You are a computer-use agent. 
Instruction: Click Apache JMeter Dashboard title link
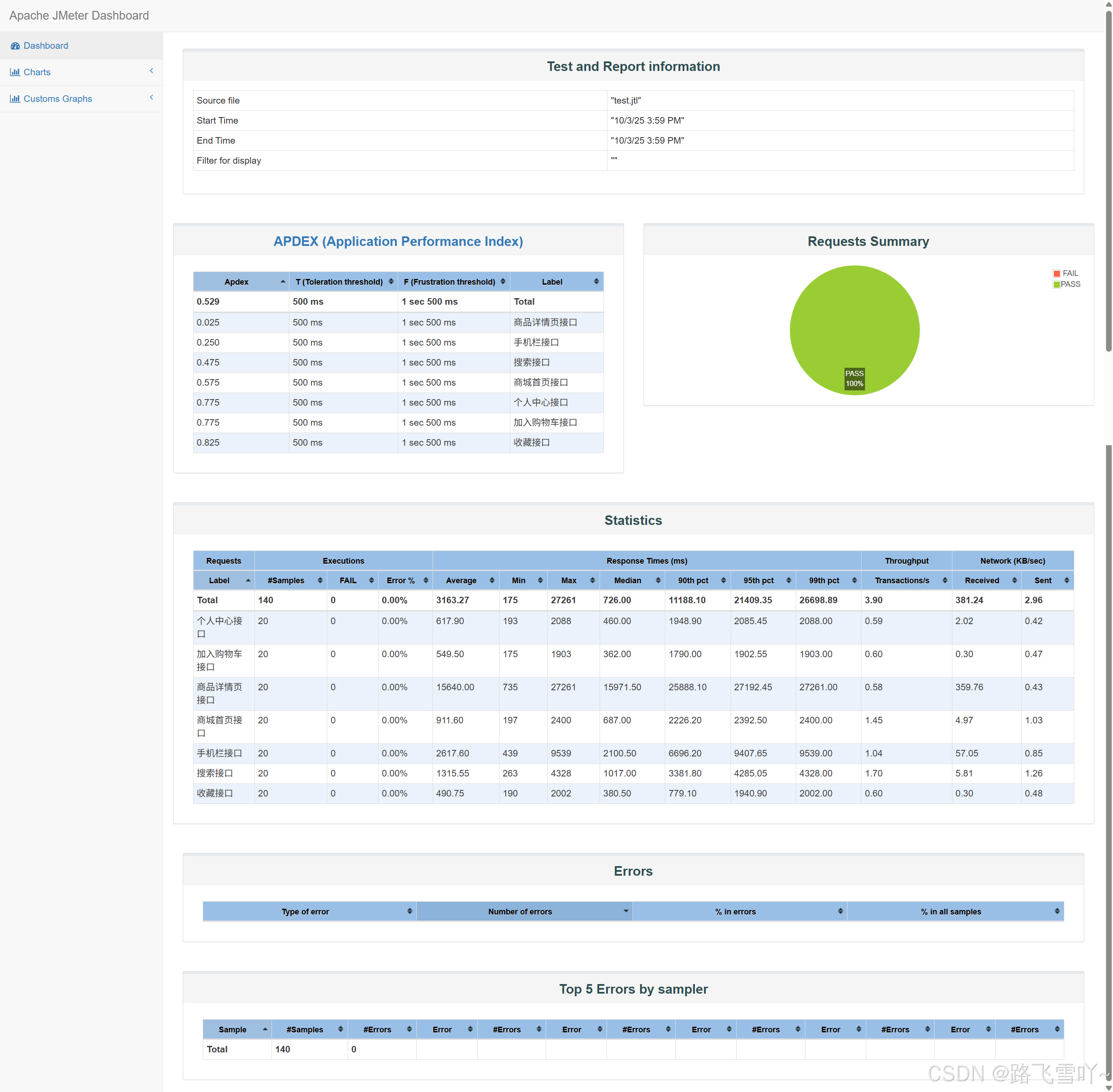coord(79,16)
